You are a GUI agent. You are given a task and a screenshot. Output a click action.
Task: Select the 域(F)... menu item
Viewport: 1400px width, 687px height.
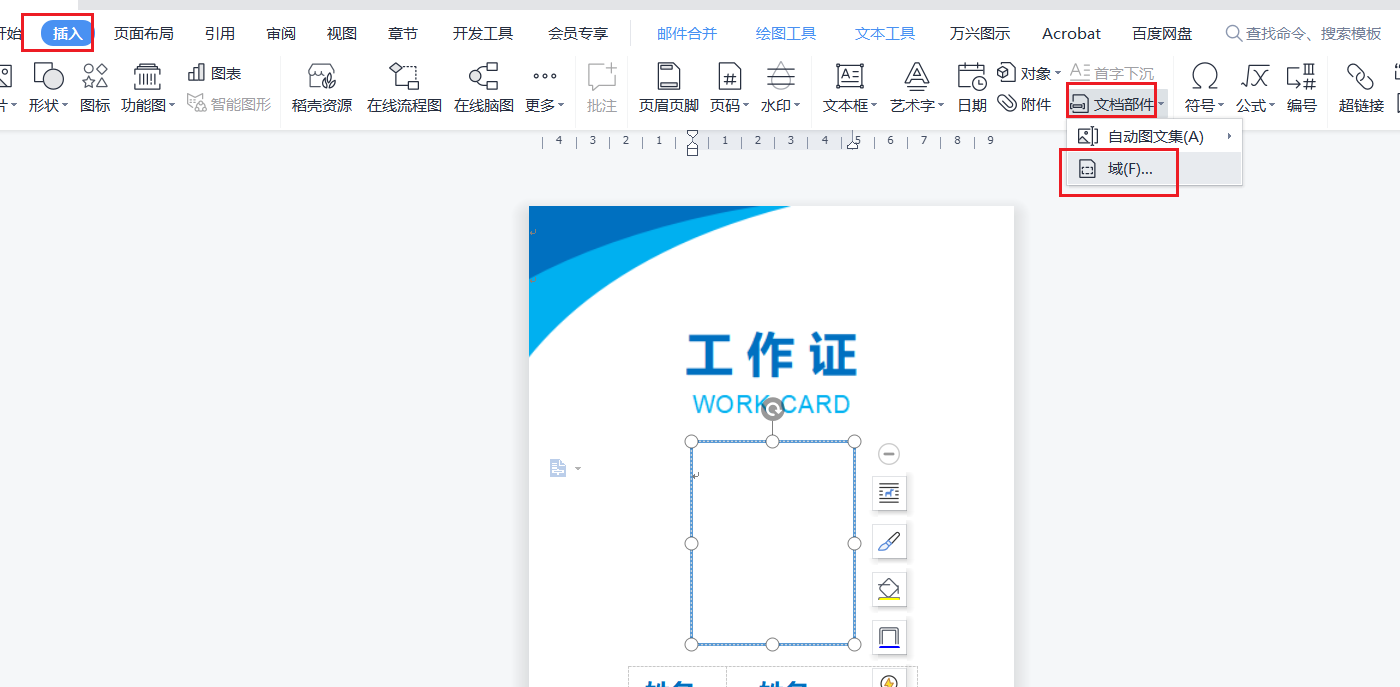click(1129, 169)
